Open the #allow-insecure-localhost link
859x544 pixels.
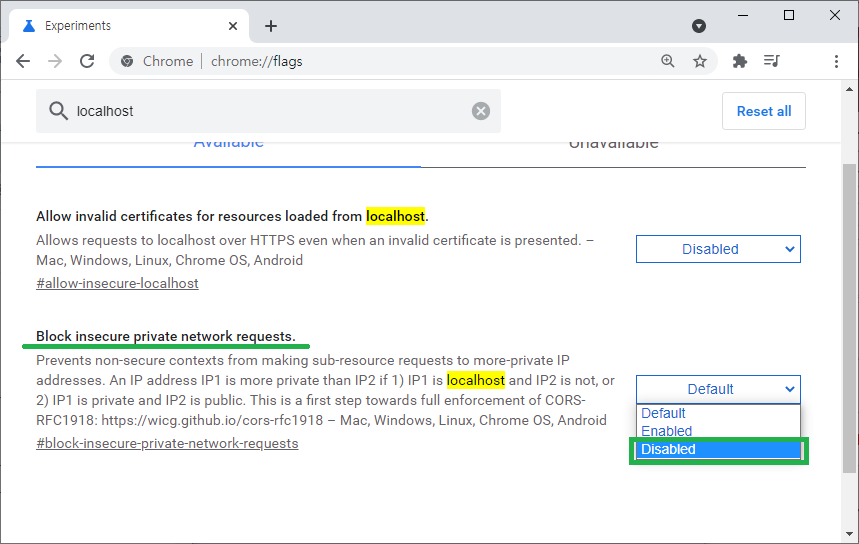coord(117,283)
